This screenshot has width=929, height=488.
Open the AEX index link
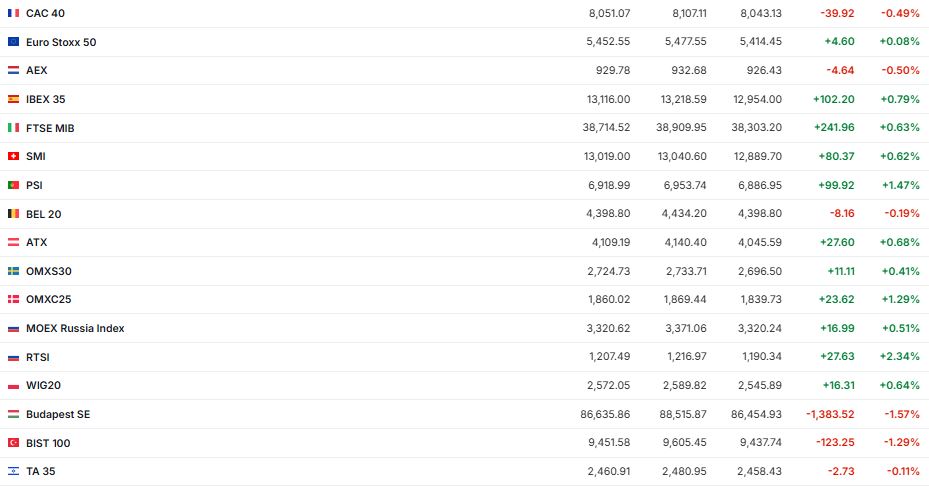pos(36,70)
